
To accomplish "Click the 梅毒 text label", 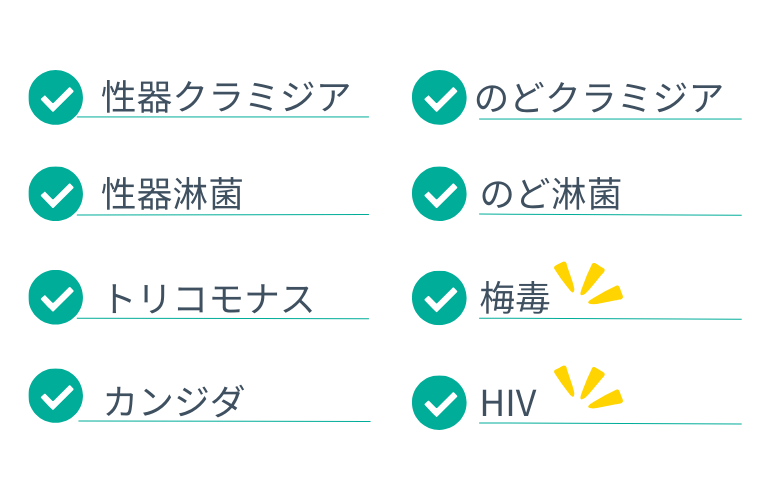I will pos(515,299).
